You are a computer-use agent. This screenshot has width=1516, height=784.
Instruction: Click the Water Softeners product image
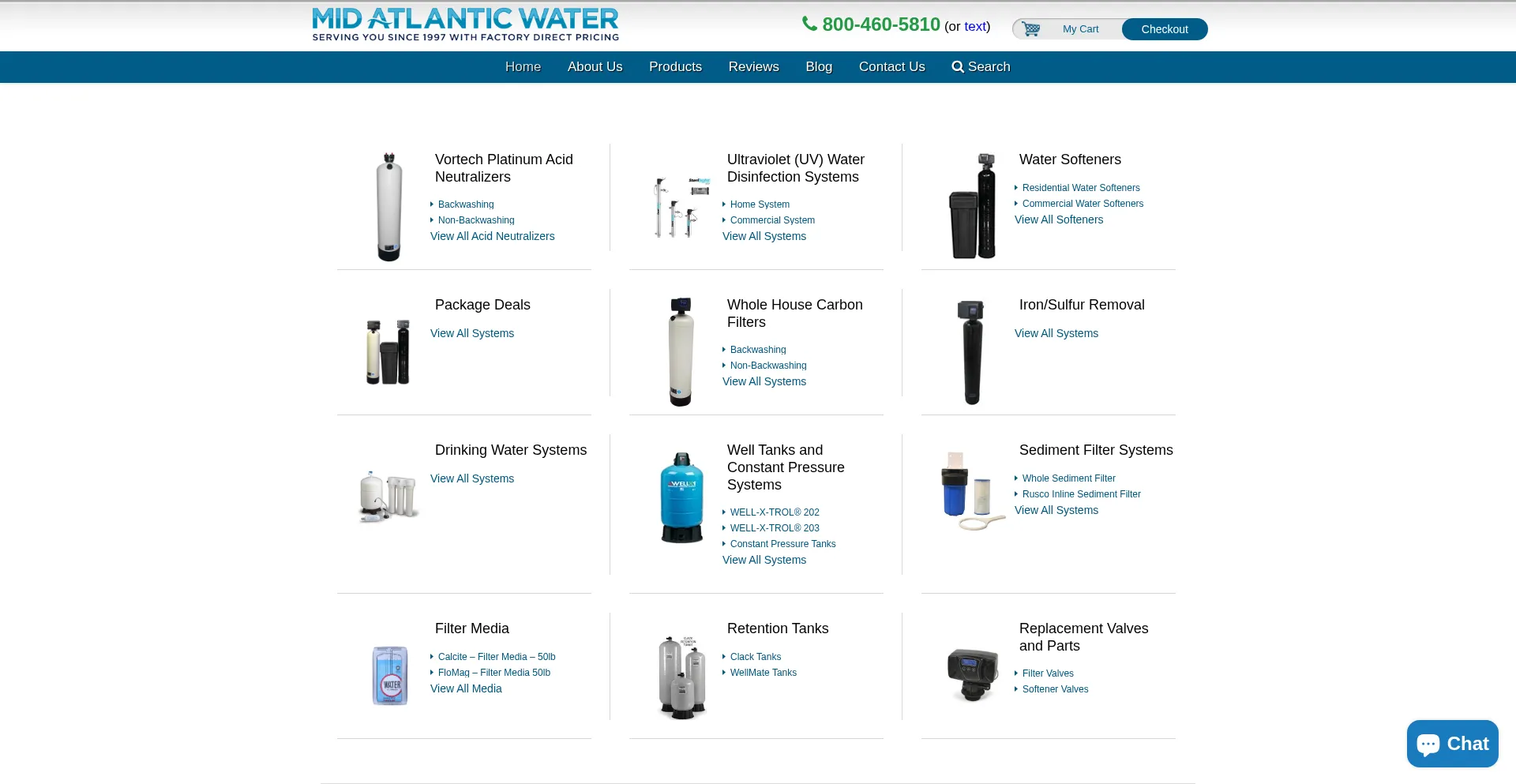[x=973, y=206]
